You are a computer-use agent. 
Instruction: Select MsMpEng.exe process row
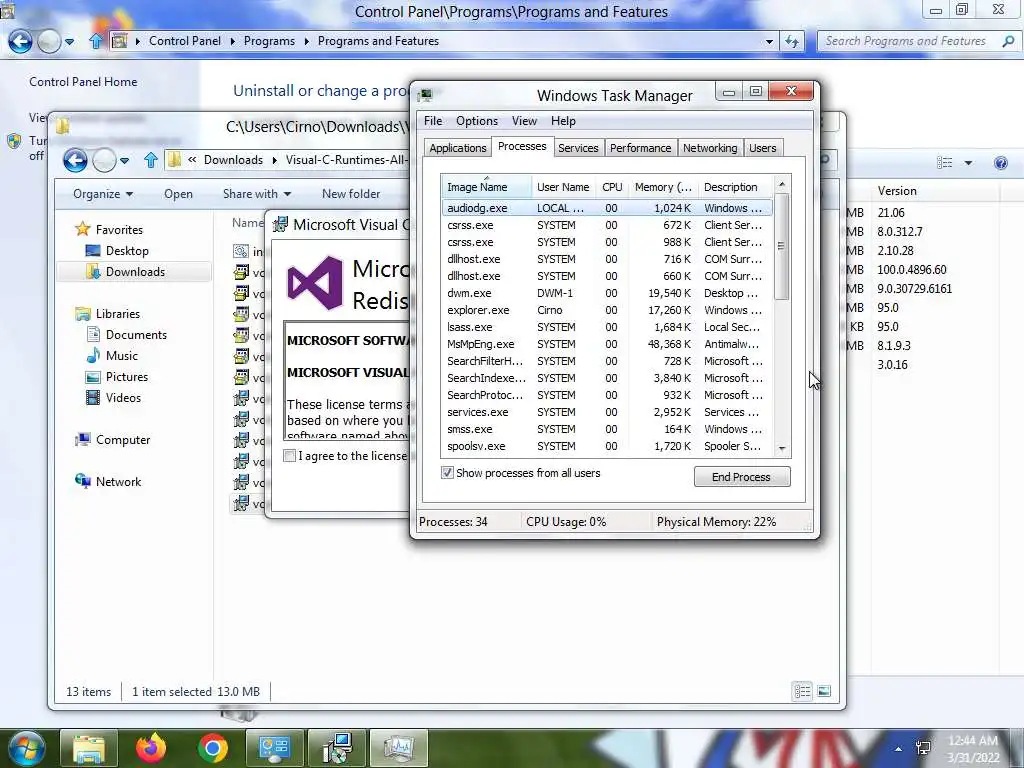pos(606,344)
